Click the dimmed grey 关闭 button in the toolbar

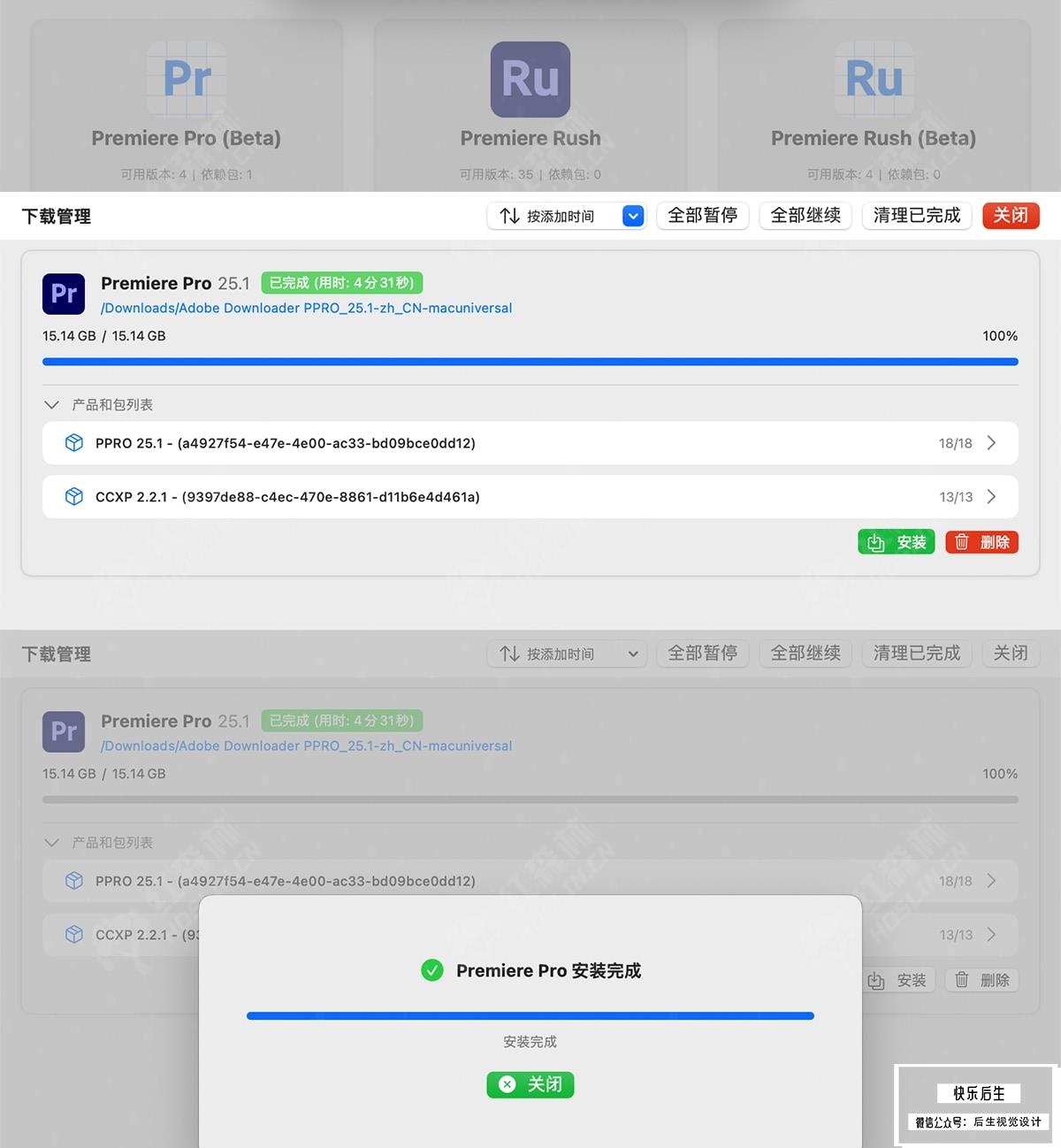pos(1011,654)
